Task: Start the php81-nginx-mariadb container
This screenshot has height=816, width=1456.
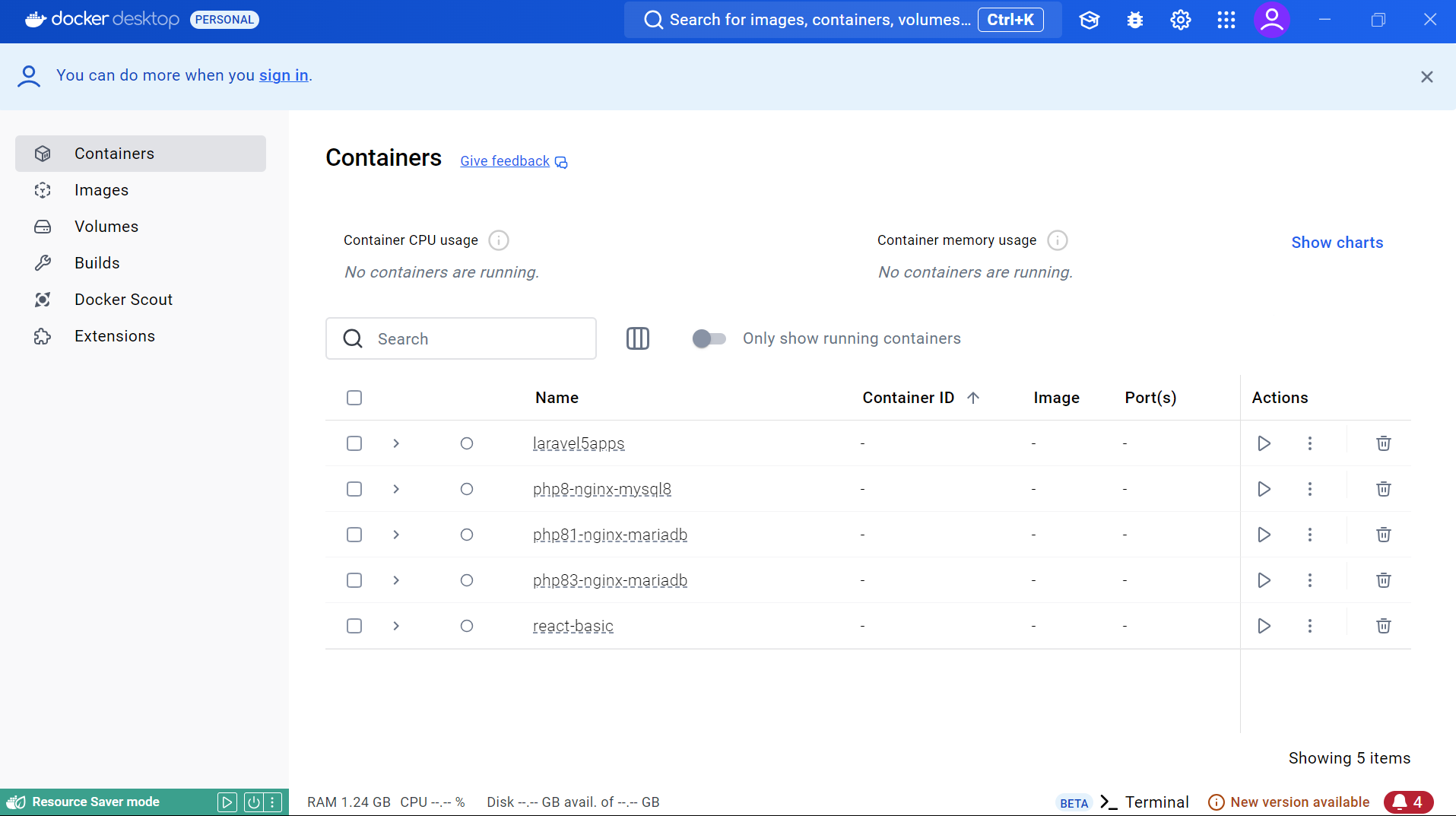Action: pyautogui.click(x=1264, y=535)
